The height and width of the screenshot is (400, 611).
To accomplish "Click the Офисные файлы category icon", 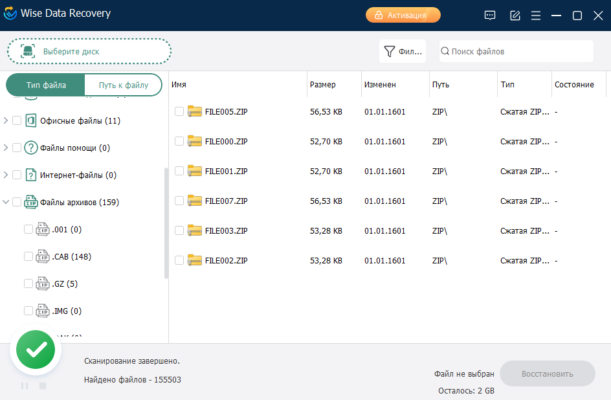I will (31, 120).
